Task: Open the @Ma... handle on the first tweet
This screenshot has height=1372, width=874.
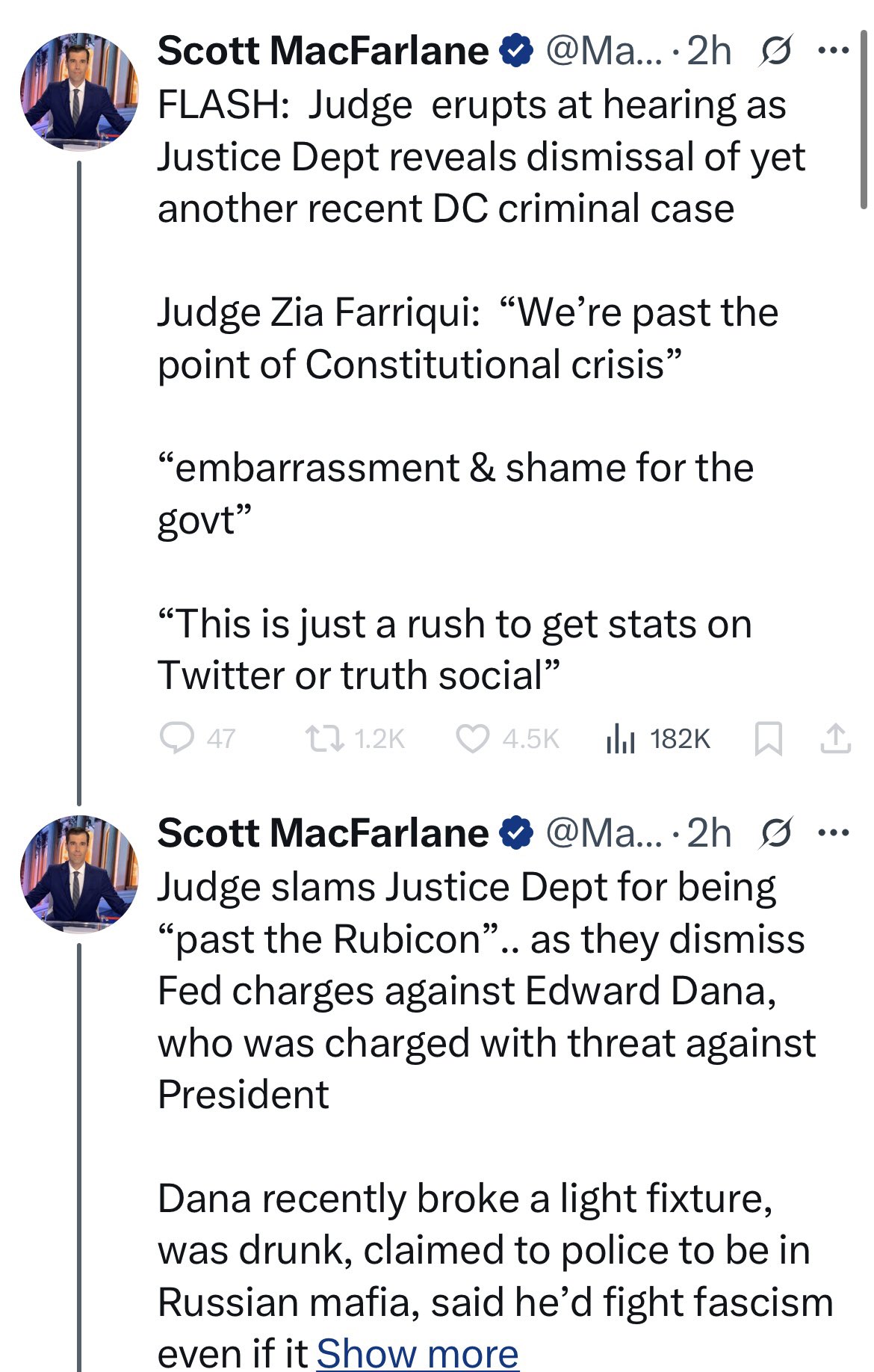Action: click(x=604, y=51)
